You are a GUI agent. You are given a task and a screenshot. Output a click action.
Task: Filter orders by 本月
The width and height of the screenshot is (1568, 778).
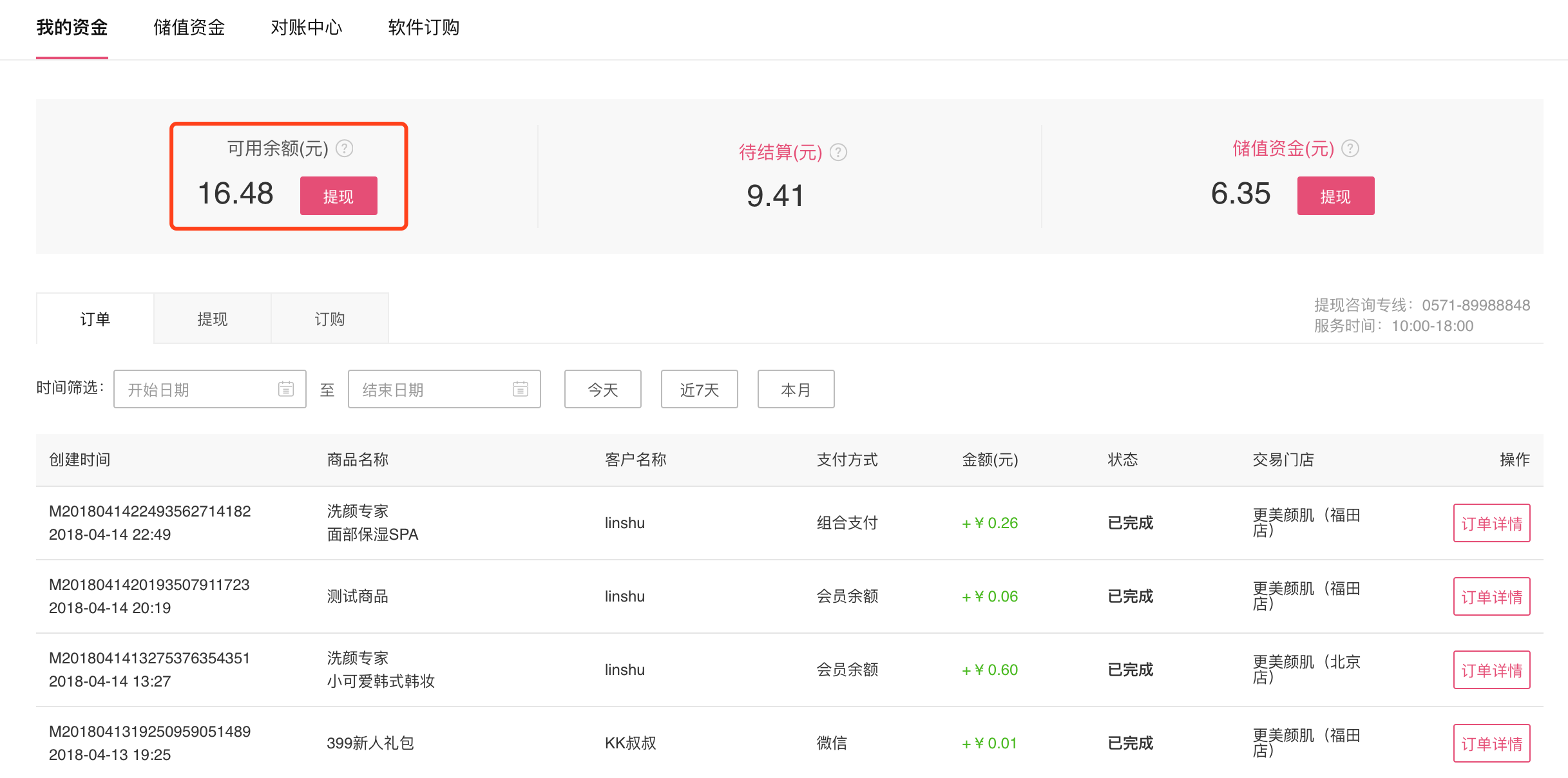point(796,389)
